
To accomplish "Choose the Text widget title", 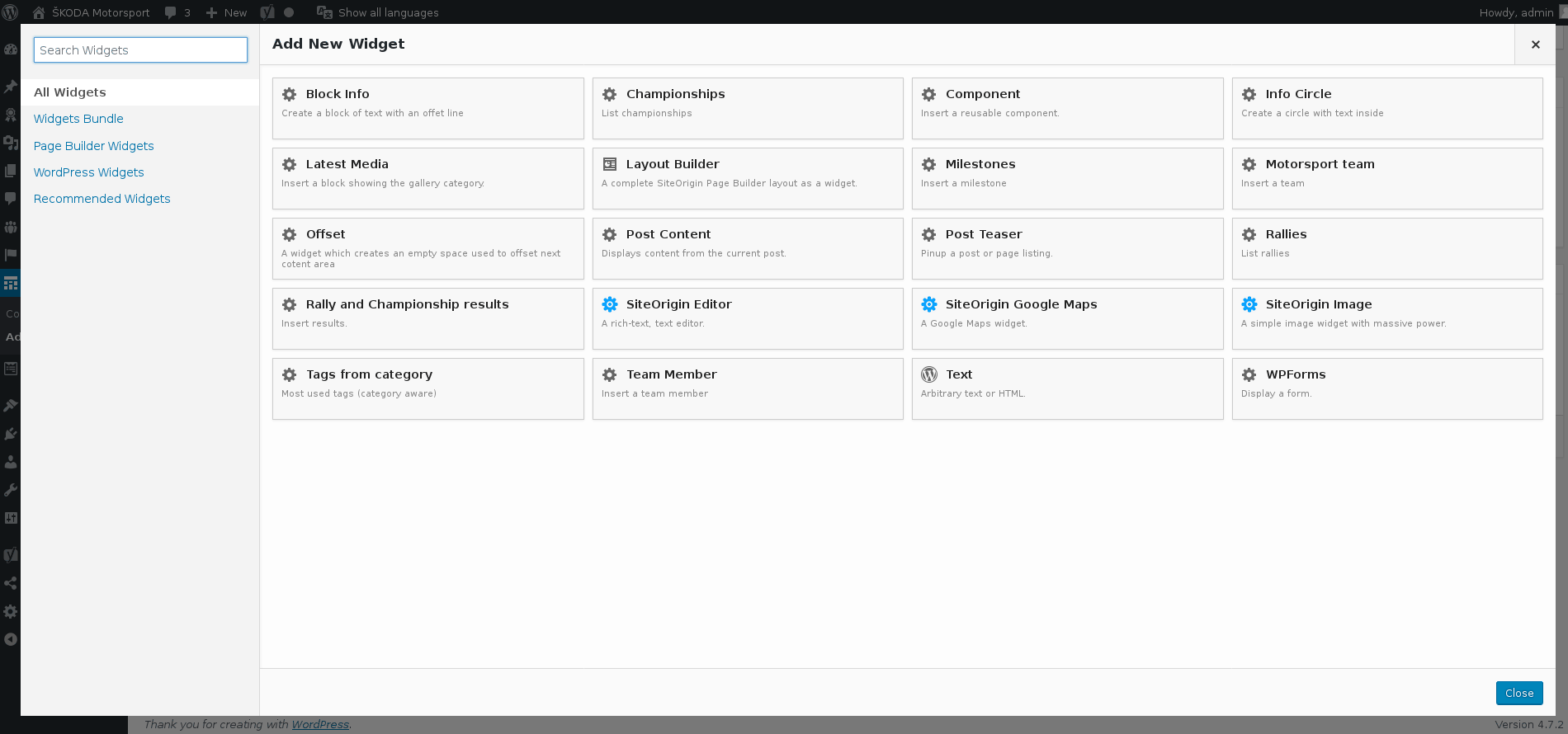I will pyautogui.click(x=959, y=374).
